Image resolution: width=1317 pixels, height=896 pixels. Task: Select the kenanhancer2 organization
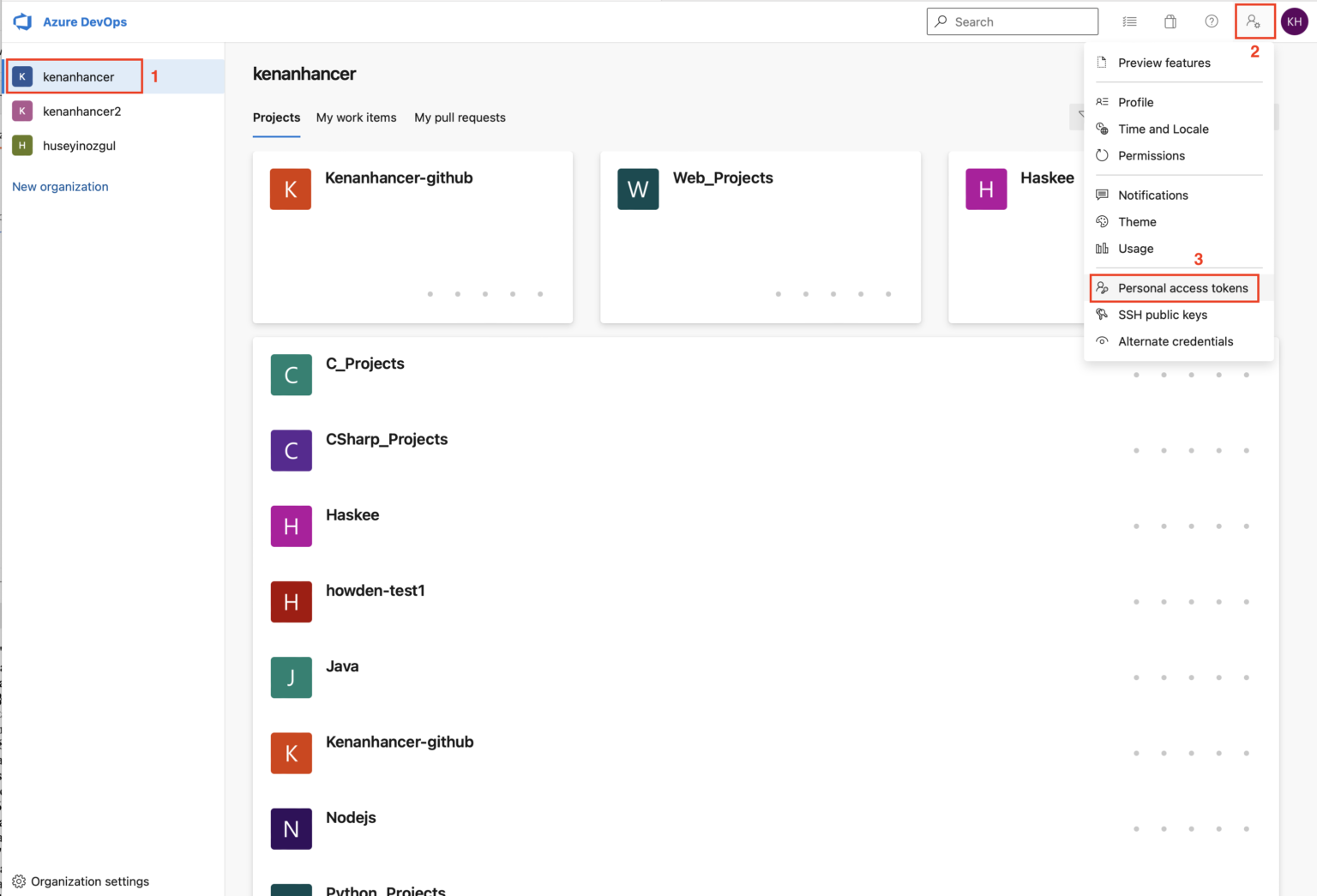pos(81,111)
